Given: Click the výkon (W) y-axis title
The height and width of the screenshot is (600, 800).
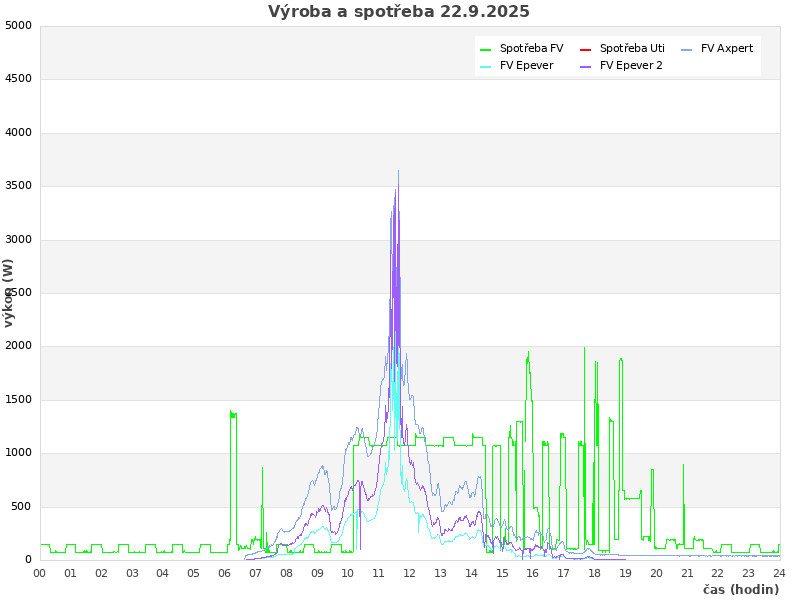Looking at the screenshot, I should [x=9, y=292].
